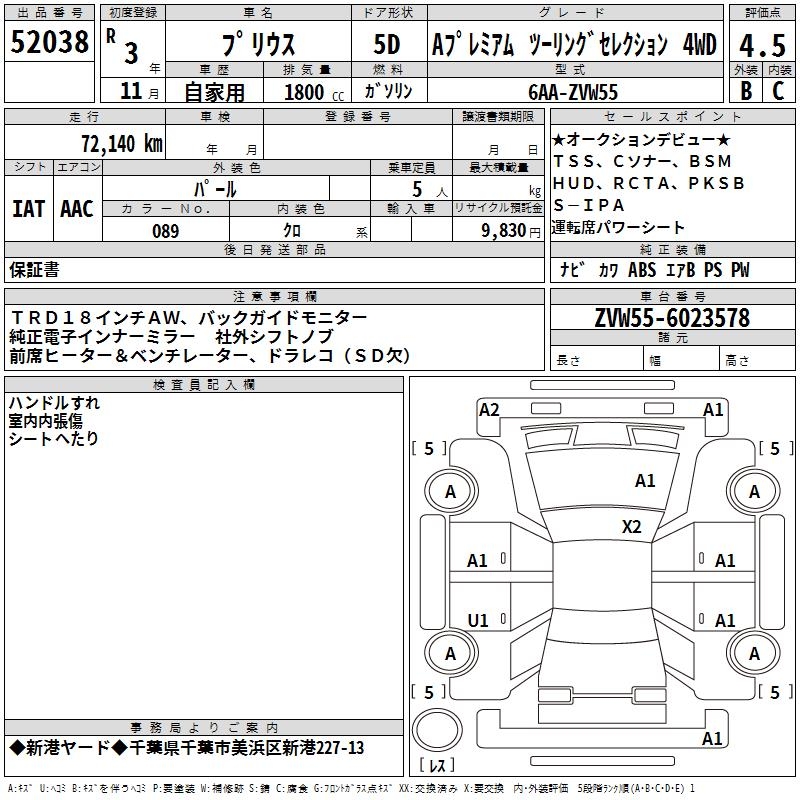Click the A2 damage mark on diagram
Viewport: 800px width, 800px height.
pyautogui.click(x=489, y=410)
